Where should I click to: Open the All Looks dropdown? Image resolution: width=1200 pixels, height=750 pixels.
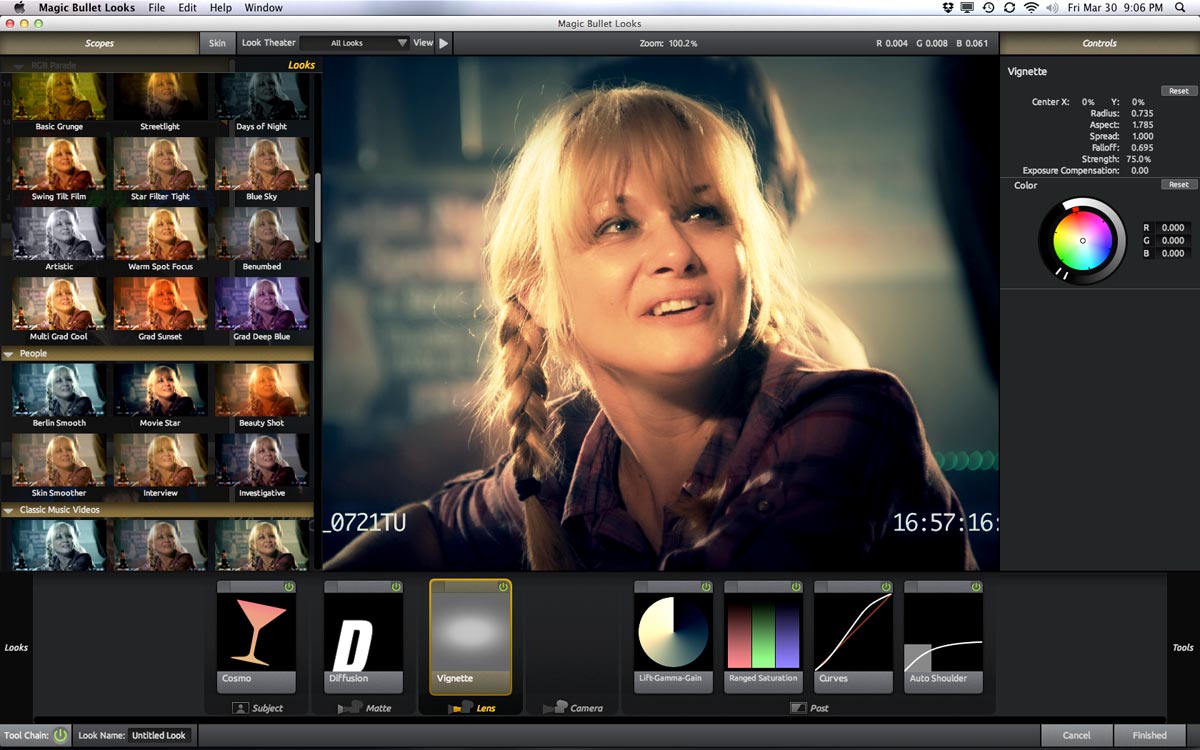tap(354, 43)
